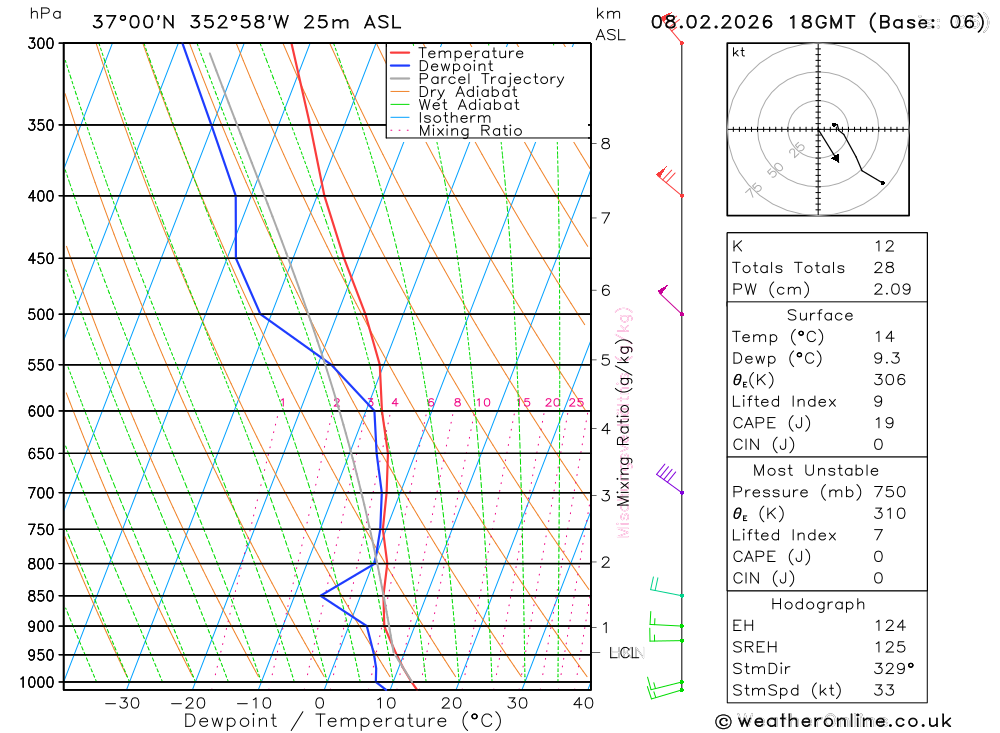Click the 'Hodograph' section heading
The width and height of the screenshot is (1000, 733).
[x=818, y=605]
